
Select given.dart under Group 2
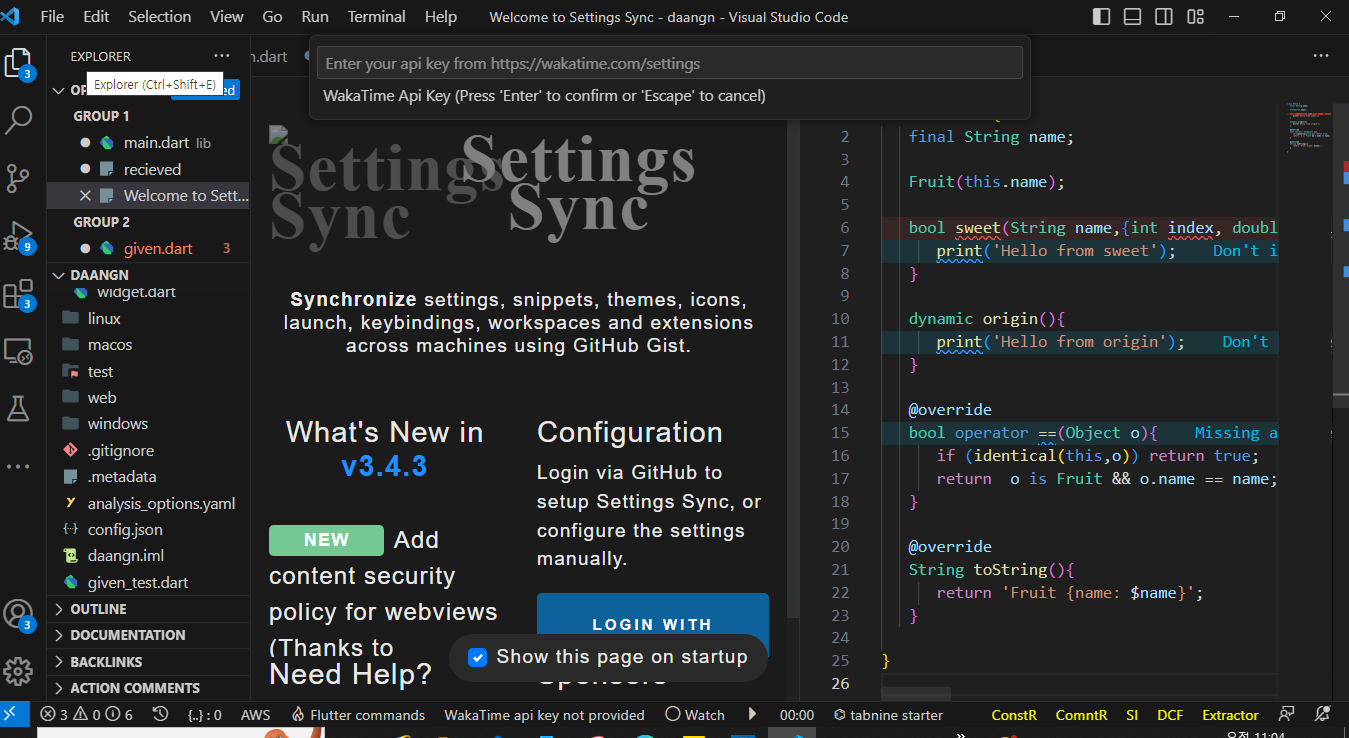click(149, 248)
